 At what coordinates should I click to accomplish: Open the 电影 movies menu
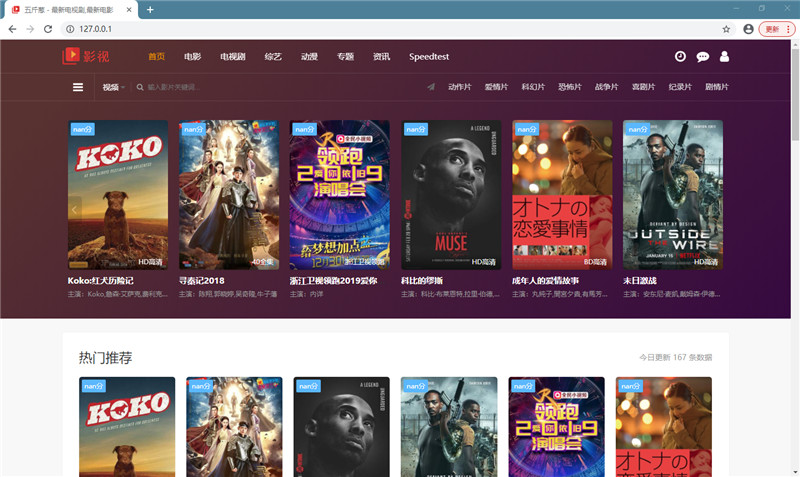pyautogui.click(x=192, y=57)
